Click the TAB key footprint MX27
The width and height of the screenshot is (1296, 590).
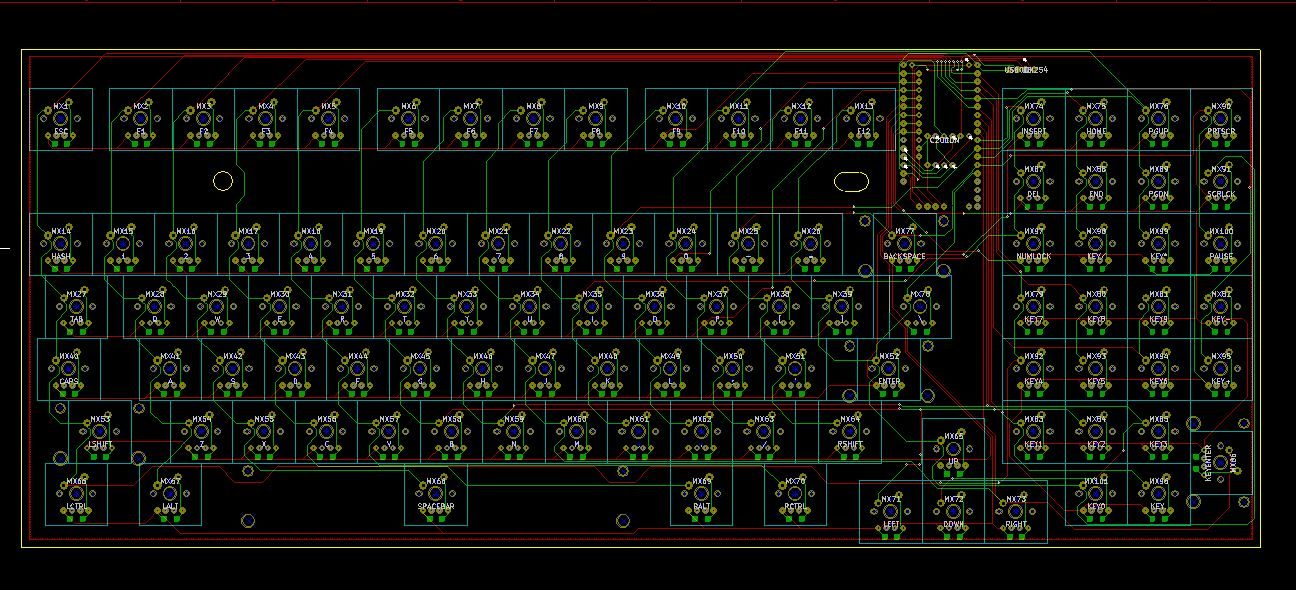(77, 307)
